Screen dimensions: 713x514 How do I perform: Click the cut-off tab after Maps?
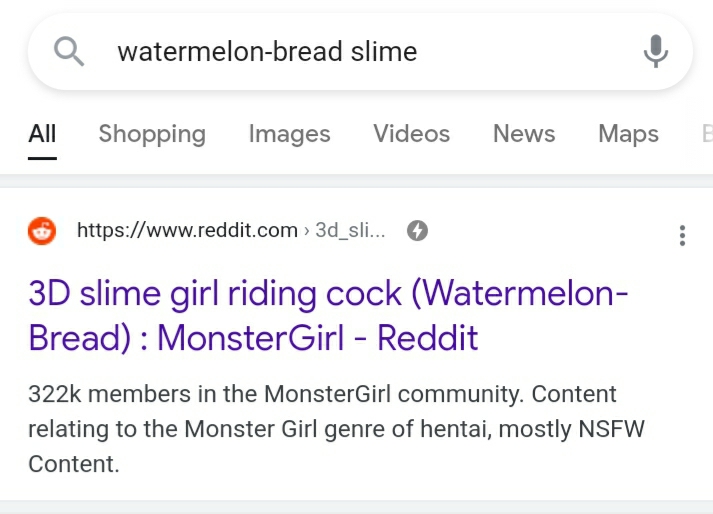(x=707, y=134)
